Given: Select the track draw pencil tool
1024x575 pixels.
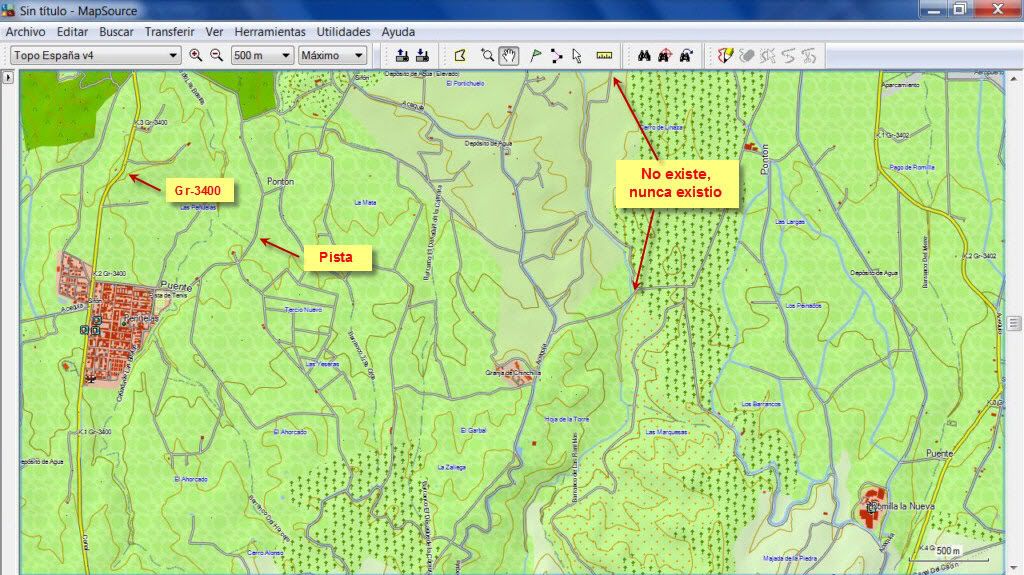Looking at the screenshot, I should tap(726, 56).
